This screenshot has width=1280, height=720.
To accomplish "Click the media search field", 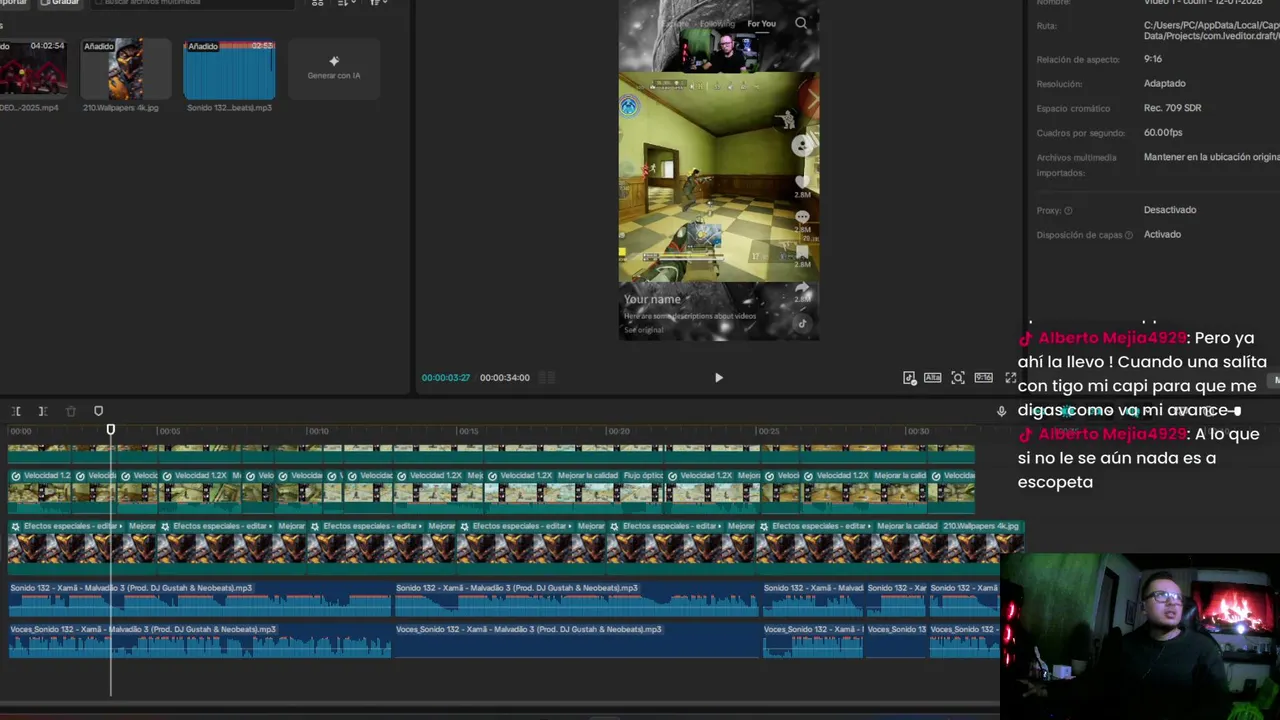I will [x=194, y=3].
